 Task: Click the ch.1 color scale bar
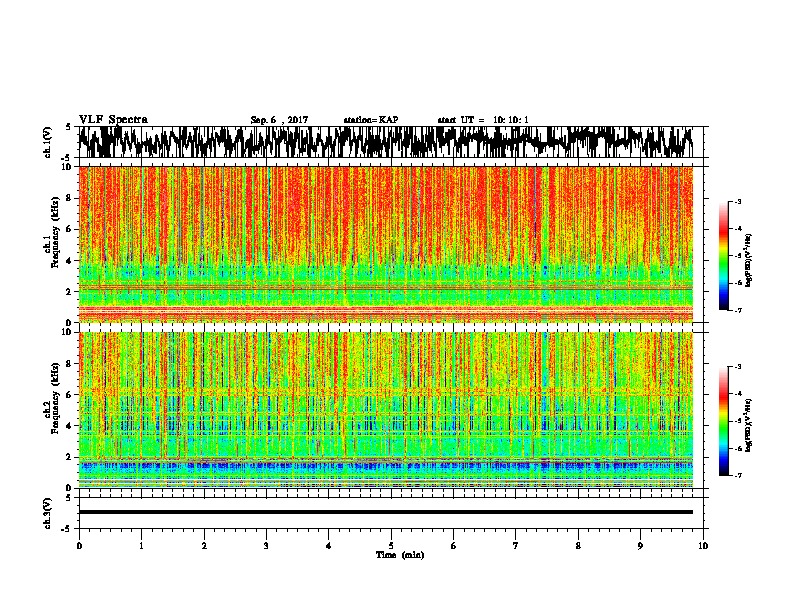point(724,256)
